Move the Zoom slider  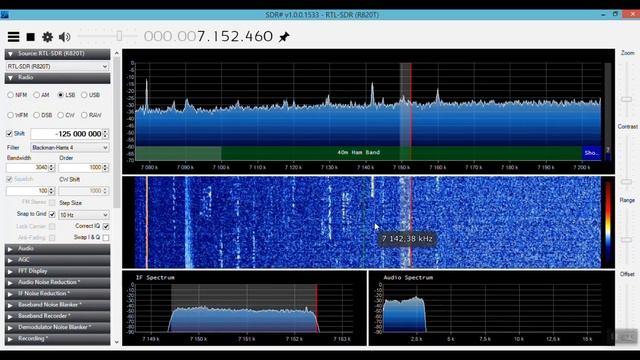tap(627, 99)
